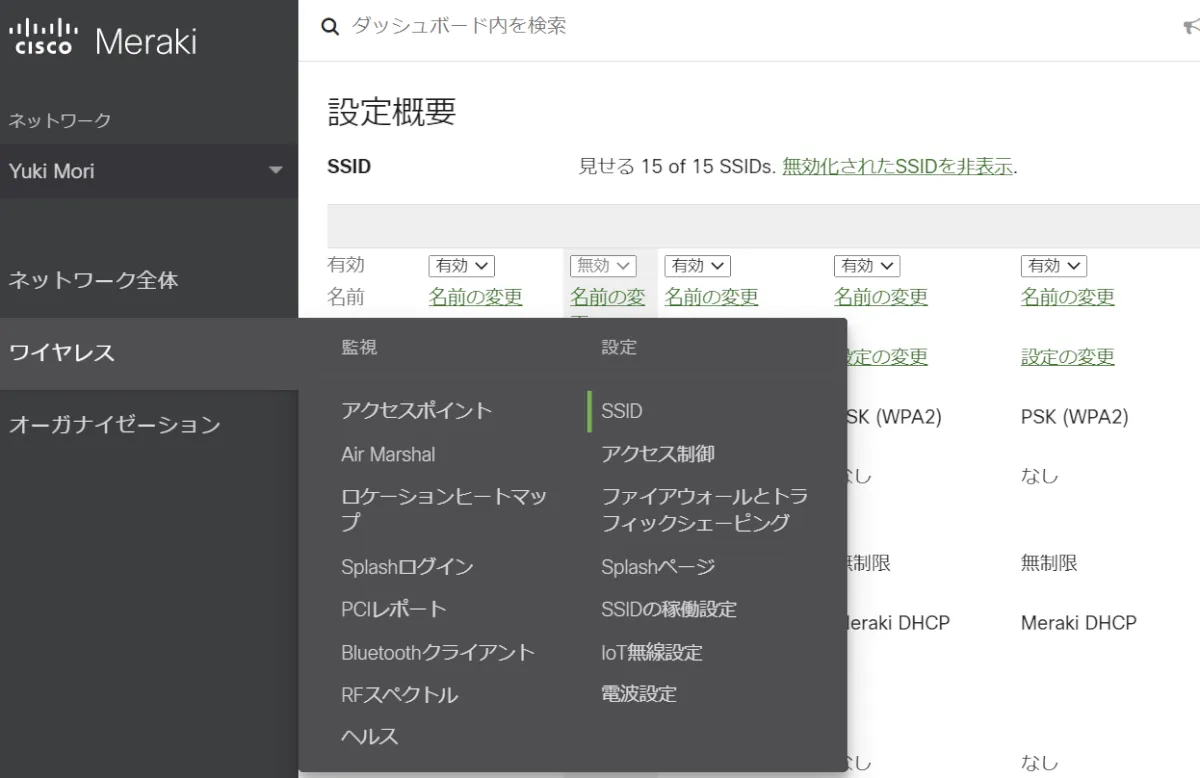Select アクセス制御 under 設定
The height and width of the screenshot is (778, 1200).
[x=657, y=454]
